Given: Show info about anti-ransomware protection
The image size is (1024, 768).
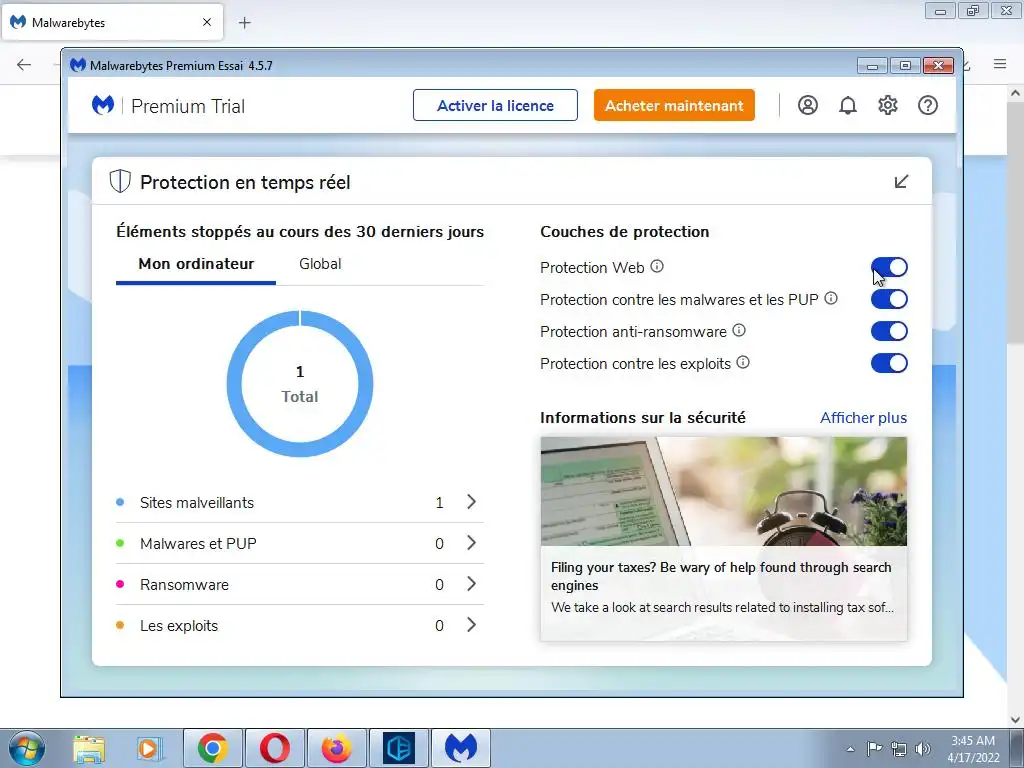Looking at the screenshot, I should click(x=739, y=330).
